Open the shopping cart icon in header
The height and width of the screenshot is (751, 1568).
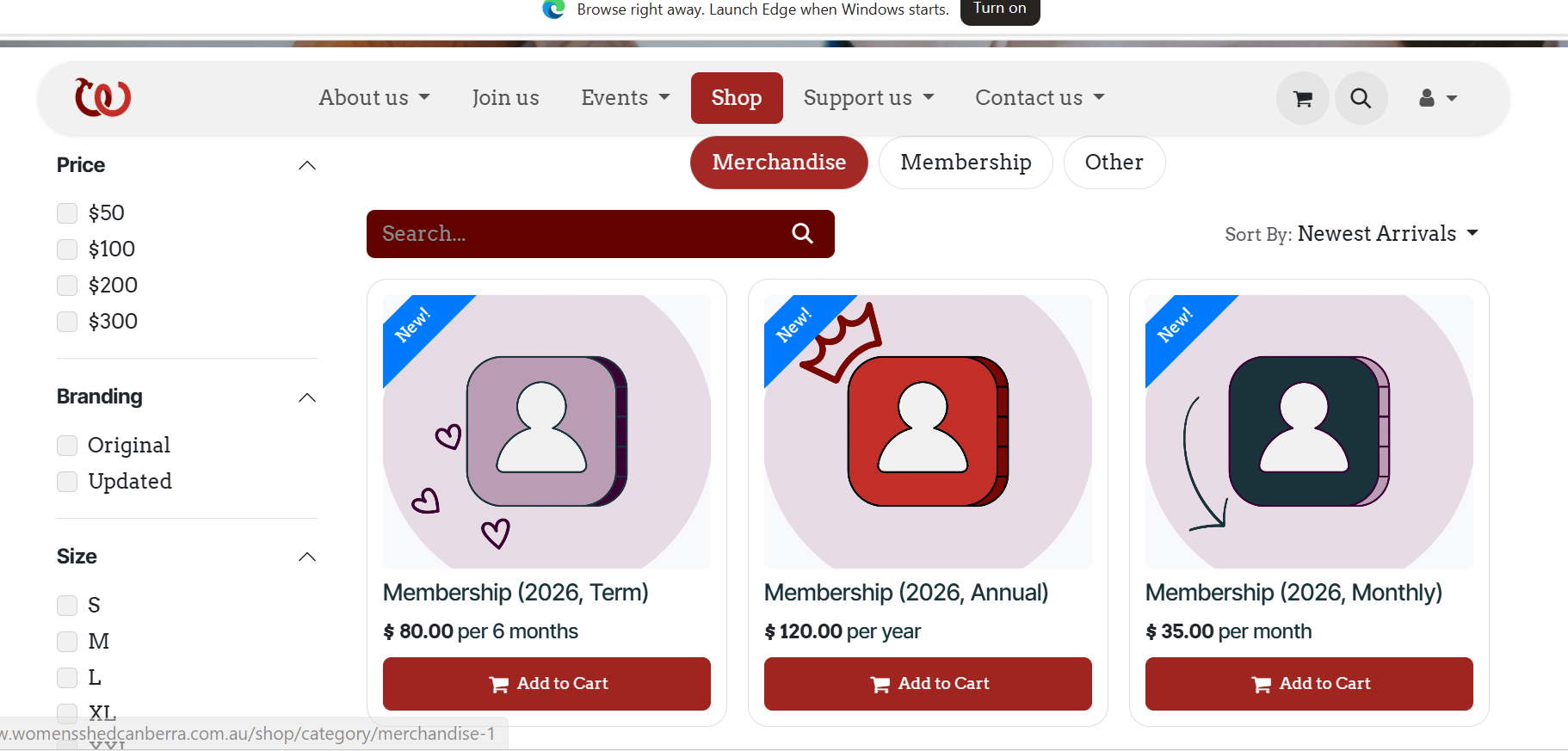coord(1303,98)
